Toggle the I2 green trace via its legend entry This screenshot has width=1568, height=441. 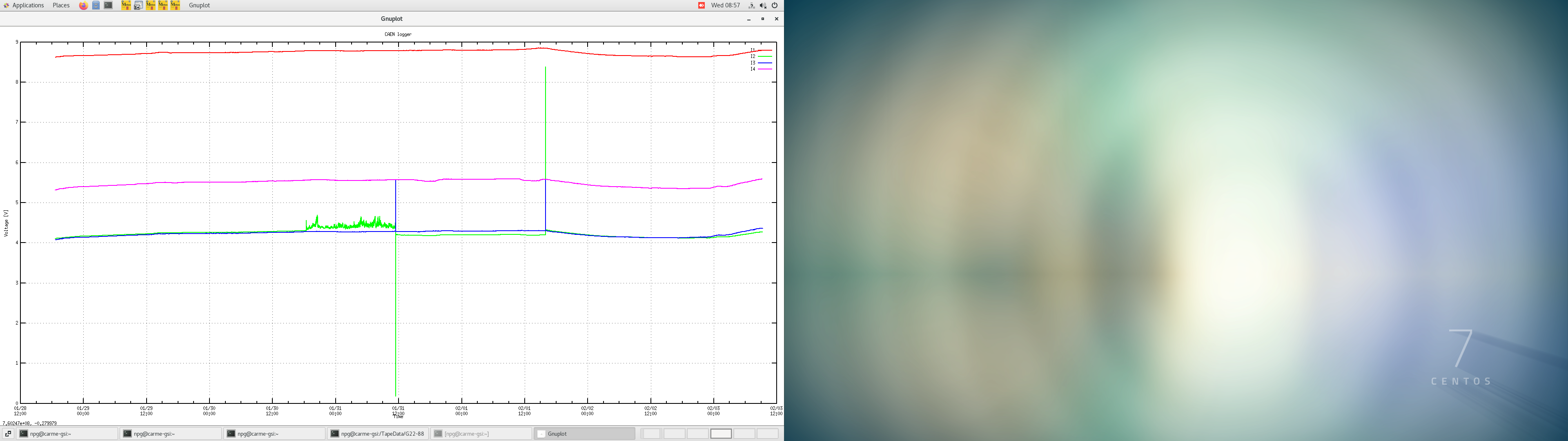[752, 56]
